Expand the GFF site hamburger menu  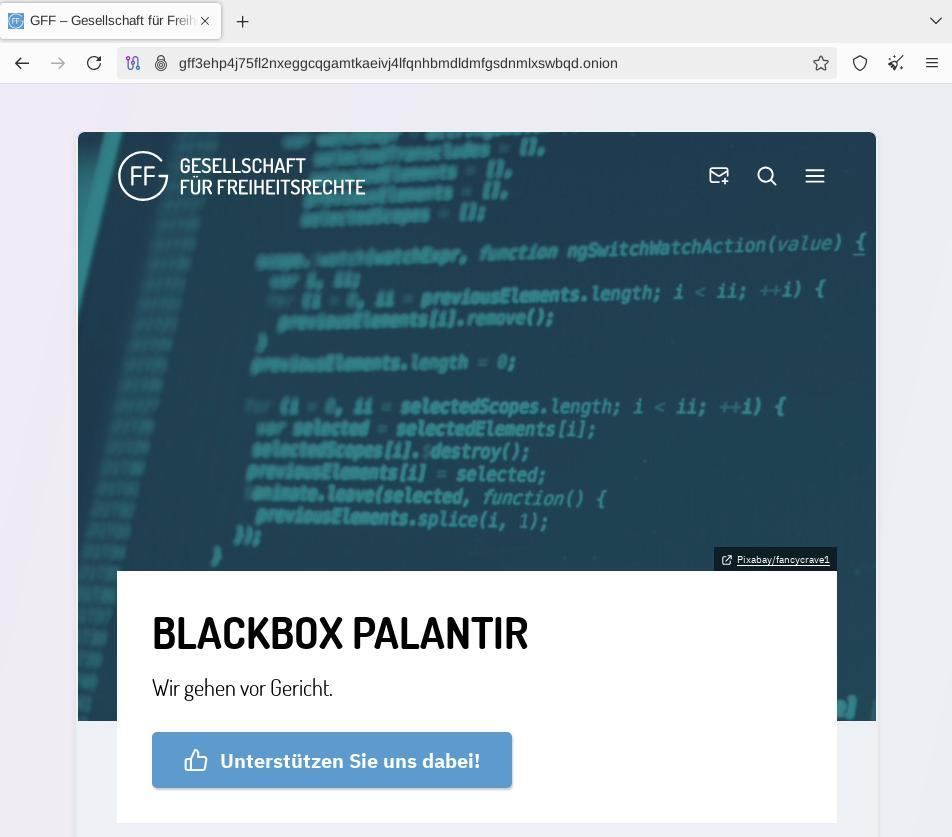click(815, 176)
